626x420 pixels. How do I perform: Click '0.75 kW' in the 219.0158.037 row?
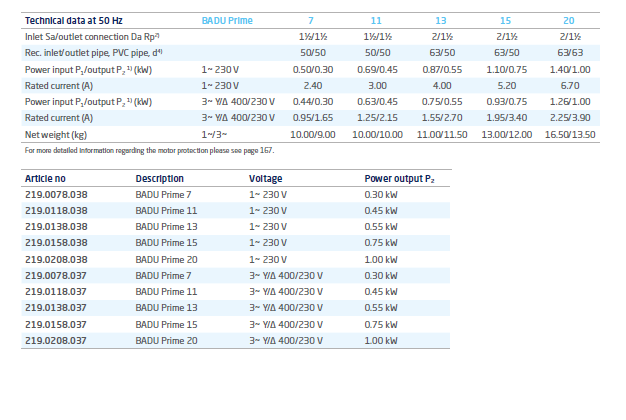[x=381, y=325]
